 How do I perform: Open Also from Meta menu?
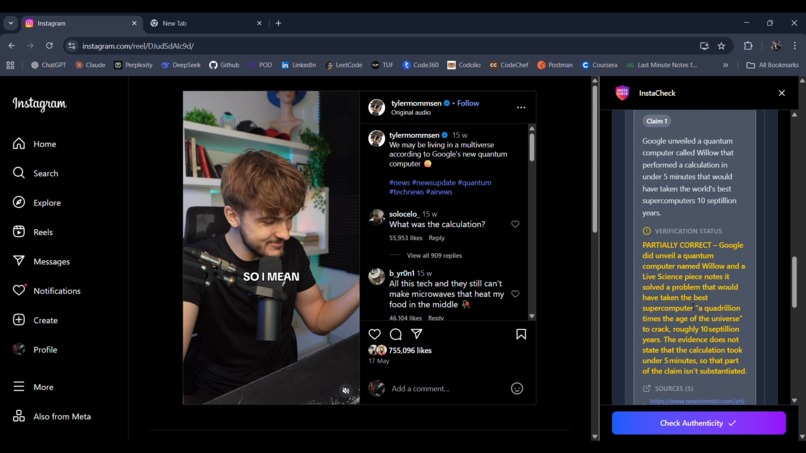[x=51, y=416]
